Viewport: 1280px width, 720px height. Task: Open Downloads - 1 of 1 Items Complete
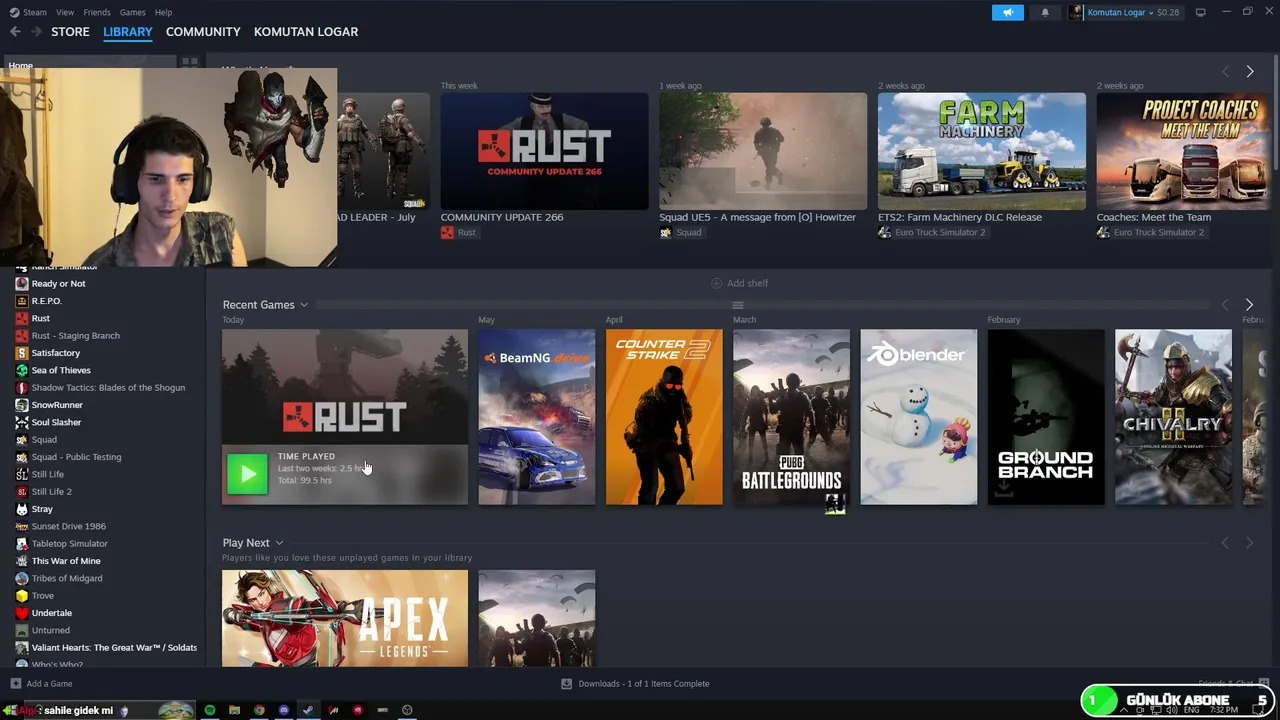pyautogui.click(x=635, y=684)
